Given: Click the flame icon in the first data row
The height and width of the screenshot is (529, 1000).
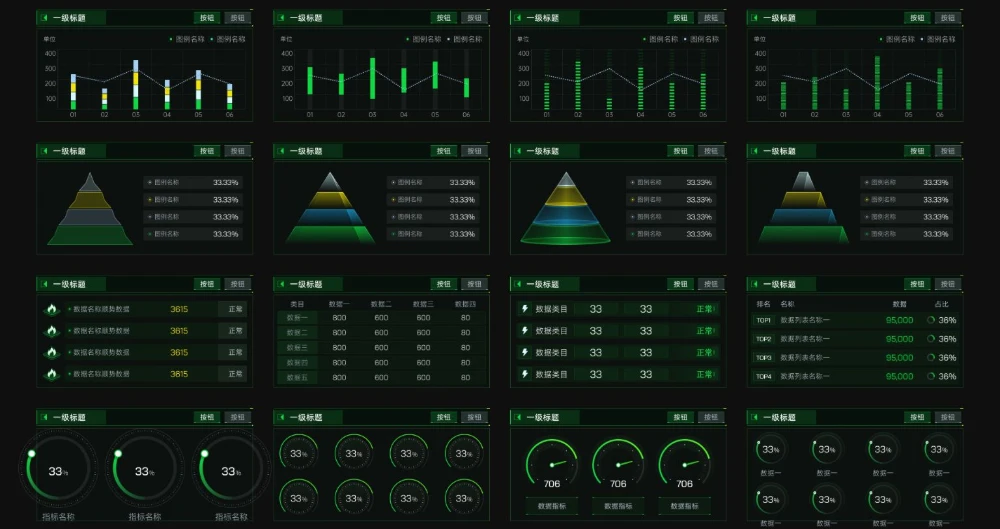Looking at the screenshot, I should (51, 309).
